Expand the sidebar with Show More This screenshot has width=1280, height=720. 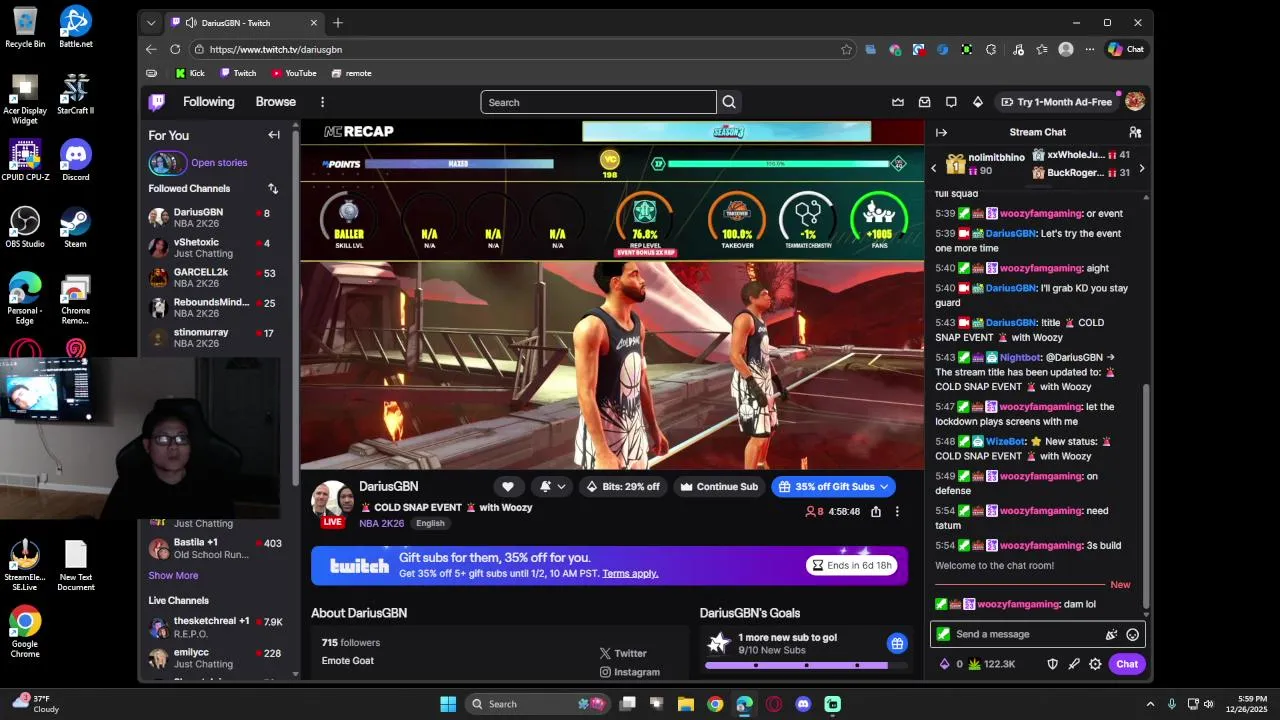[x=173, y=576]
